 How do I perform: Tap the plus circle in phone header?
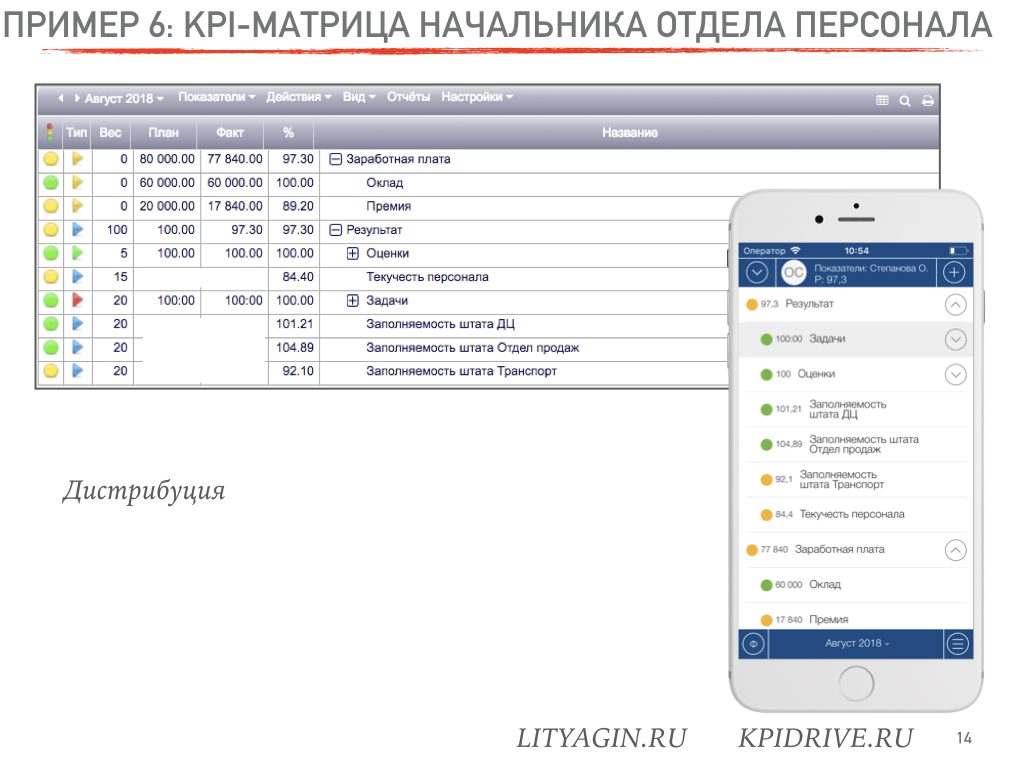tap(954, 272)
